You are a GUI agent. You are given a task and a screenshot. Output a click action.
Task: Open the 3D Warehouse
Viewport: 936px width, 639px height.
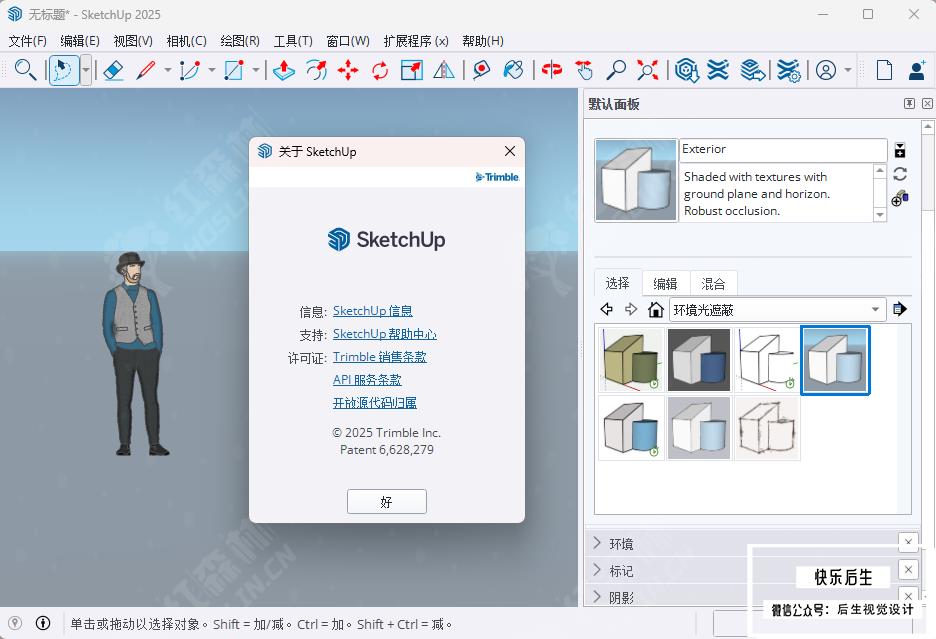[686, 70]
